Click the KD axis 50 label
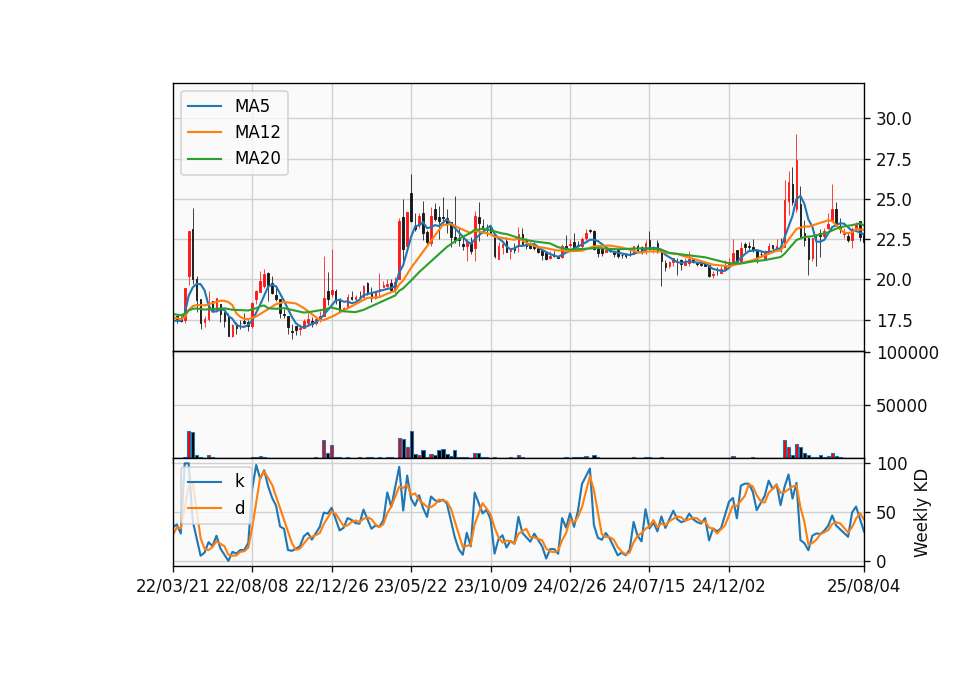 (x=886, y=513)
